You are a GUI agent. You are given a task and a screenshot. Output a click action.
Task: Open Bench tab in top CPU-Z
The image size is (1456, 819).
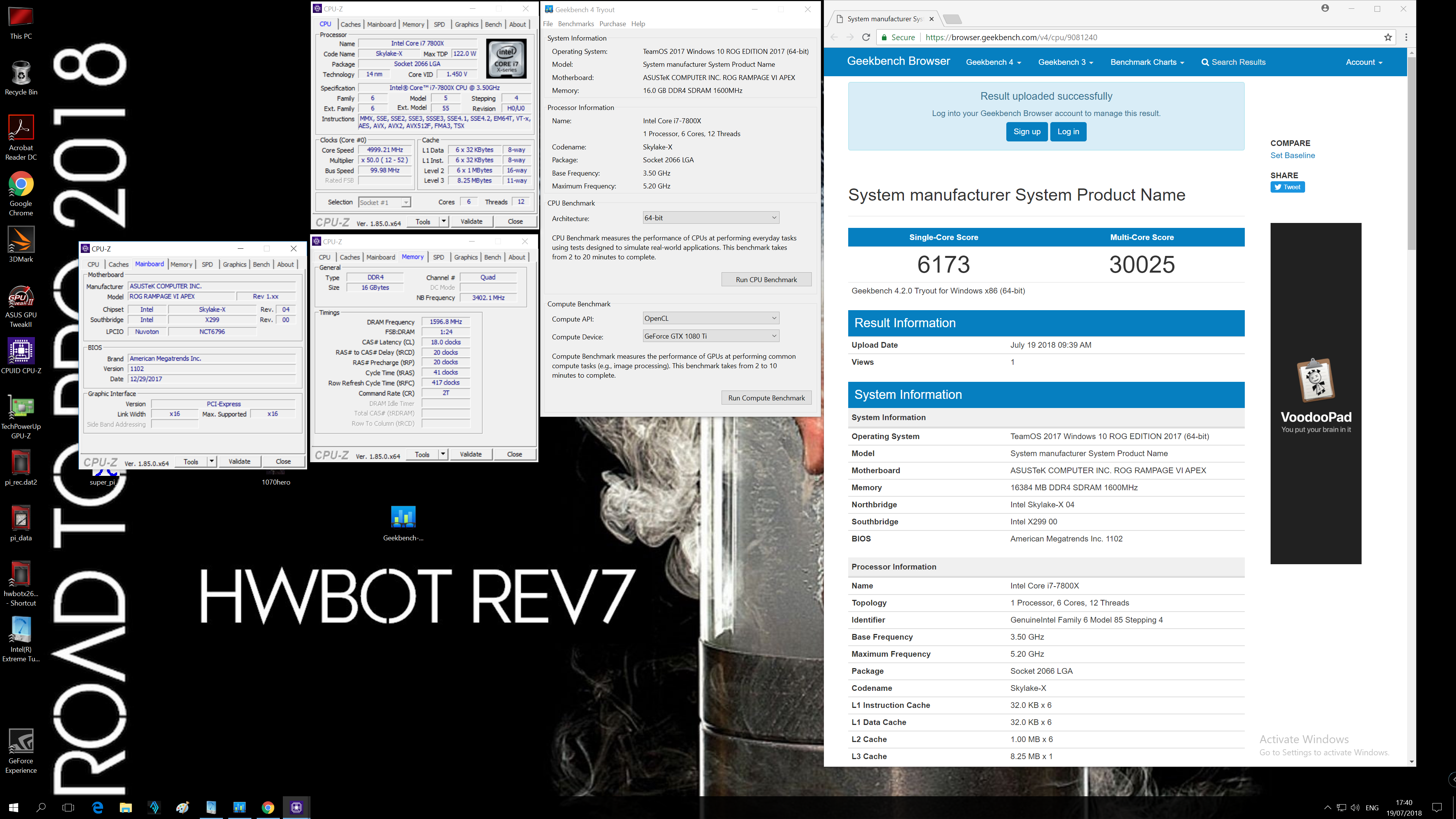click(493, 24)
